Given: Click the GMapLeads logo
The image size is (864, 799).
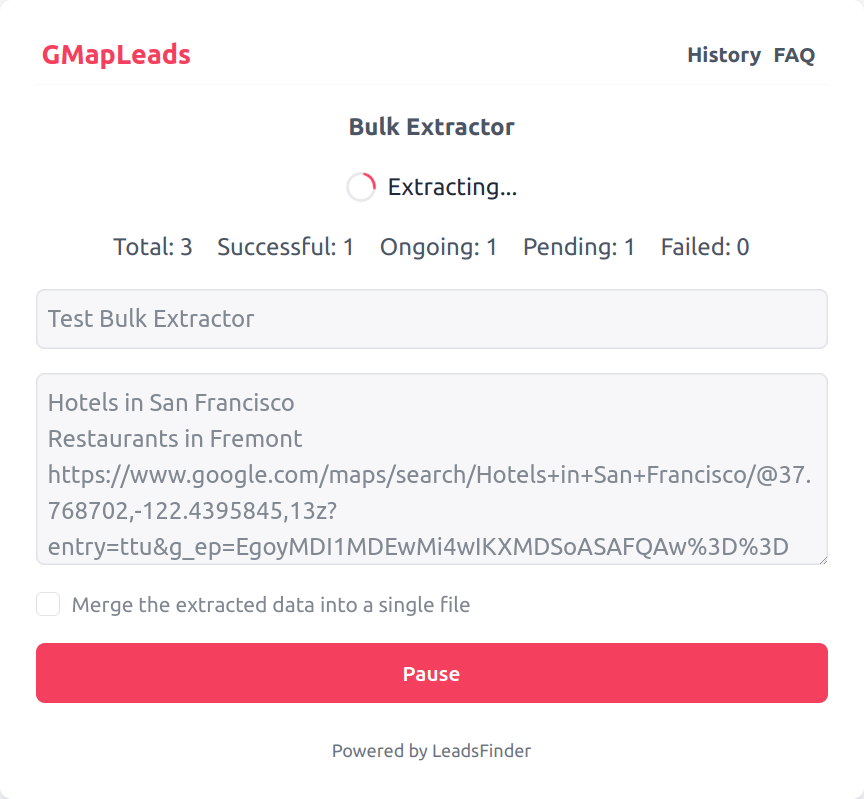Looking at the screenshot, I should point(116,55).
